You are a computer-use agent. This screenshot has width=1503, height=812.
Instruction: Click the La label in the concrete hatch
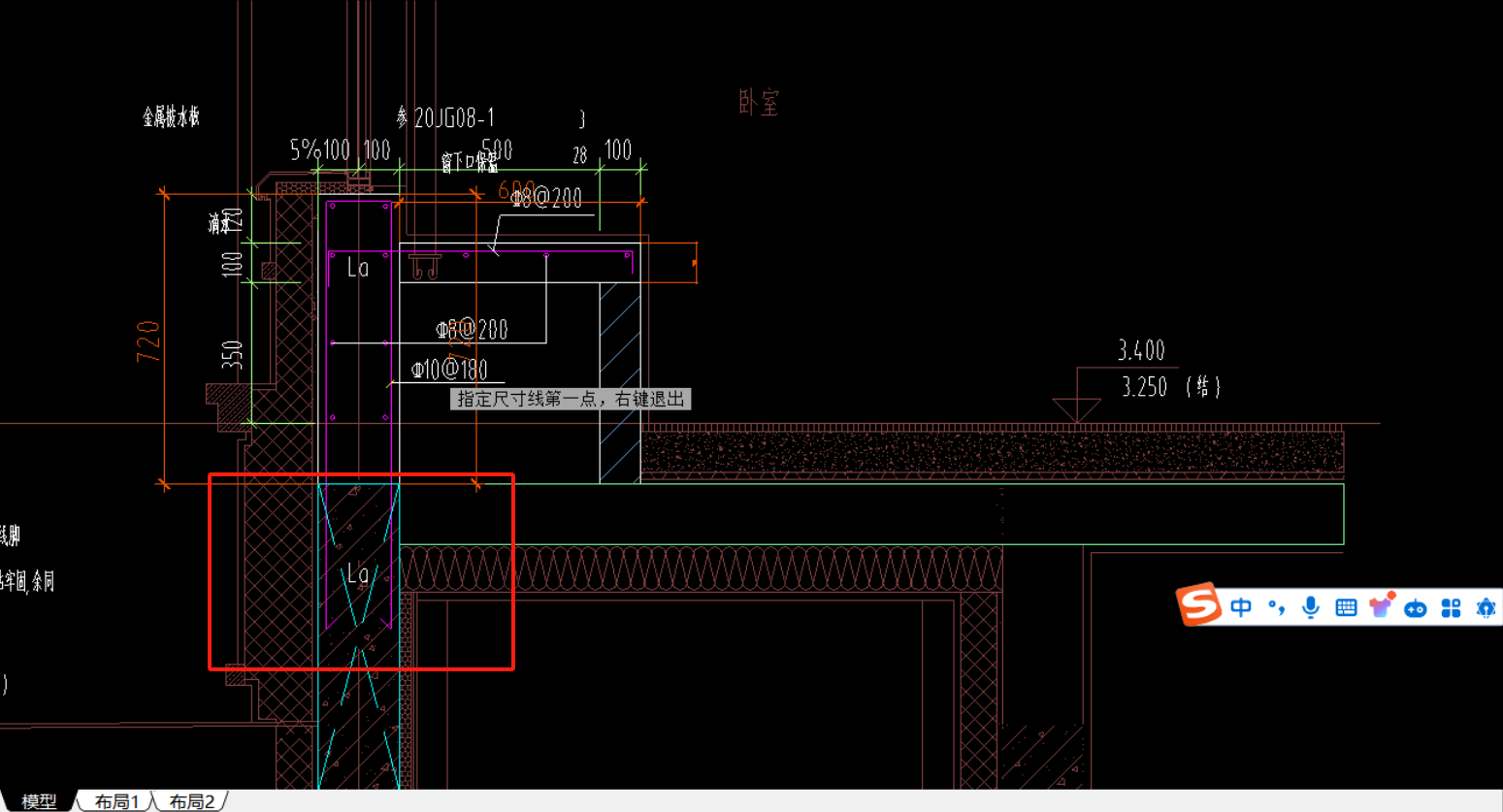(358, 574)
